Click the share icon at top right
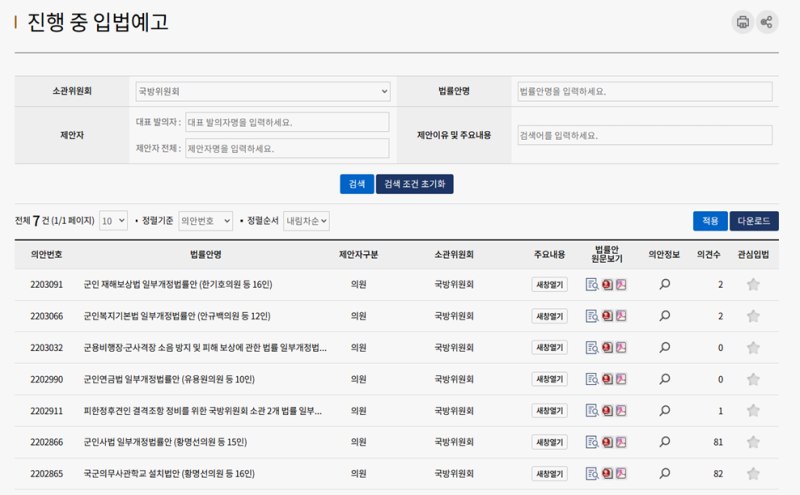 pos(768,22)
